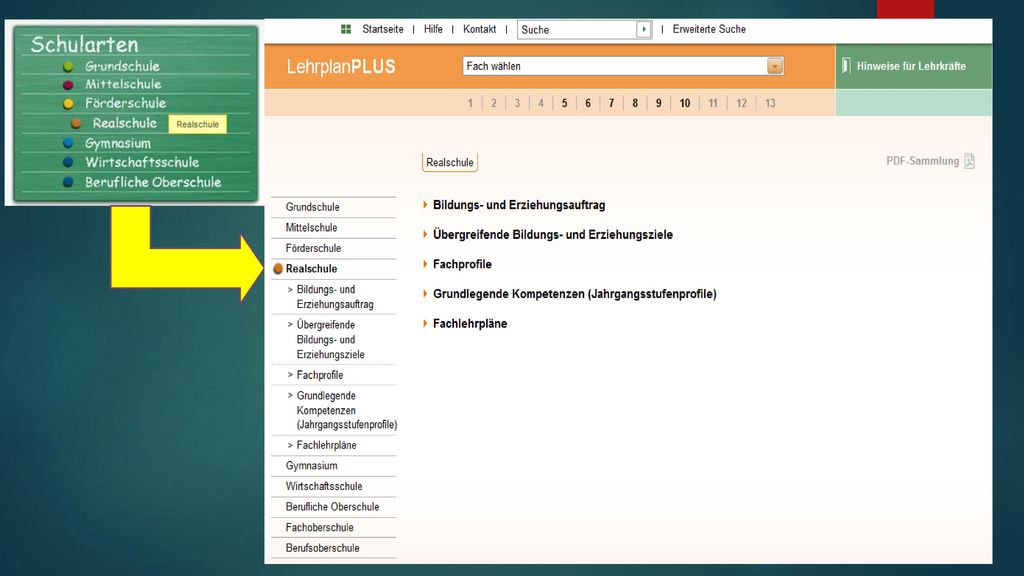The width and height of the screenshot is (1024, 576).
Task: Click the Realschule breadcrumb tag
Action: tap(450, 162)
